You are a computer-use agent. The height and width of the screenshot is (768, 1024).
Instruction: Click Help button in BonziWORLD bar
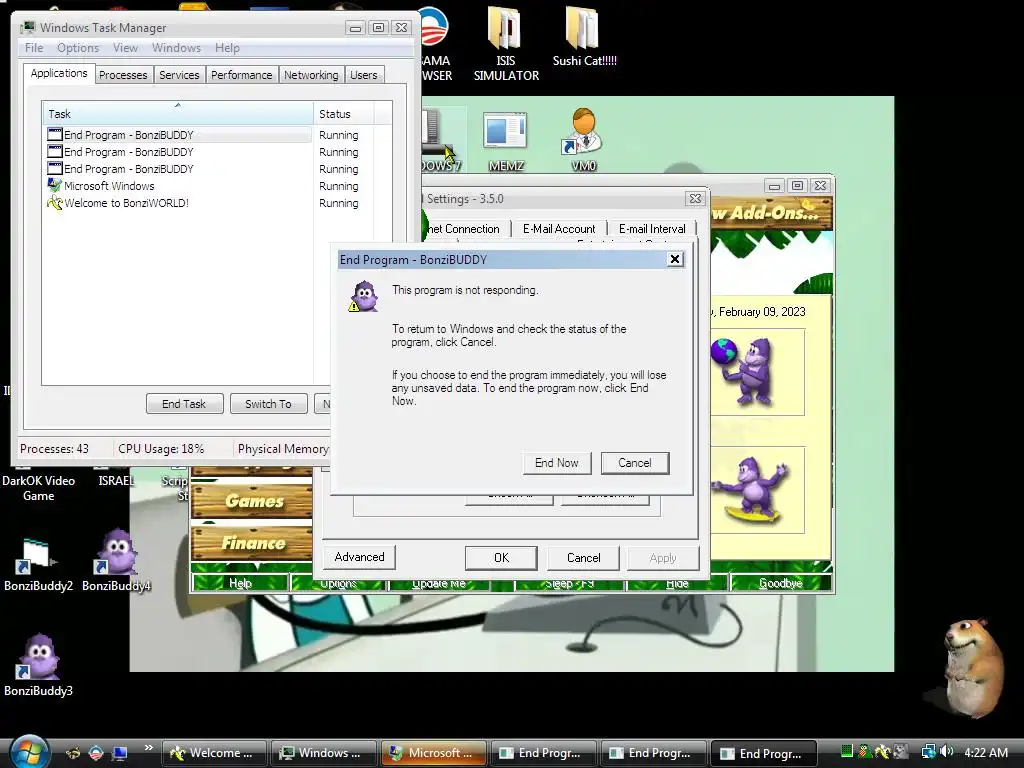(240, 583)
